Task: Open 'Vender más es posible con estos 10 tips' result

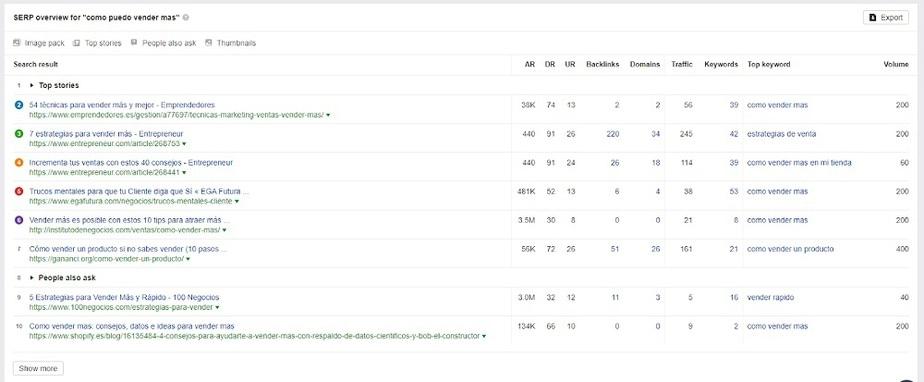Action: [129, 220]
